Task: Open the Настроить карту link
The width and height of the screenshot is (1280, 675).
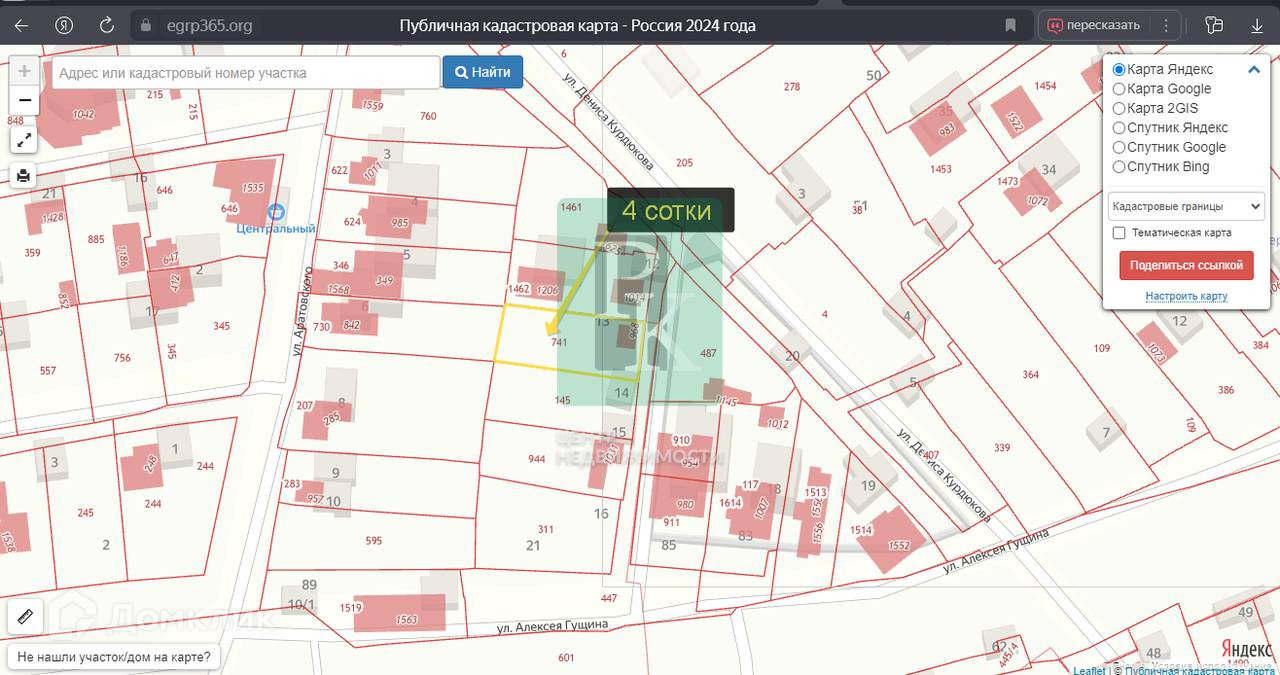Action: pyautogui.click(x=1186, y=296)
